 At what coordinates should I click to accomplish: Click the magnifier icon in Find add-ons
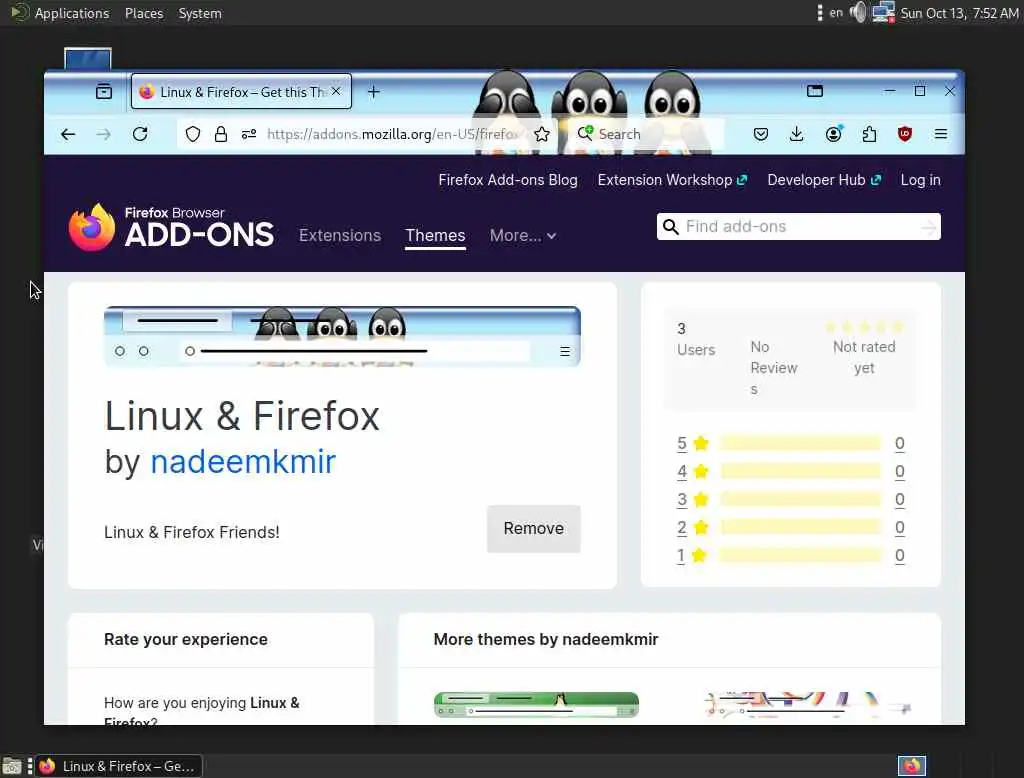coord(670,227)
